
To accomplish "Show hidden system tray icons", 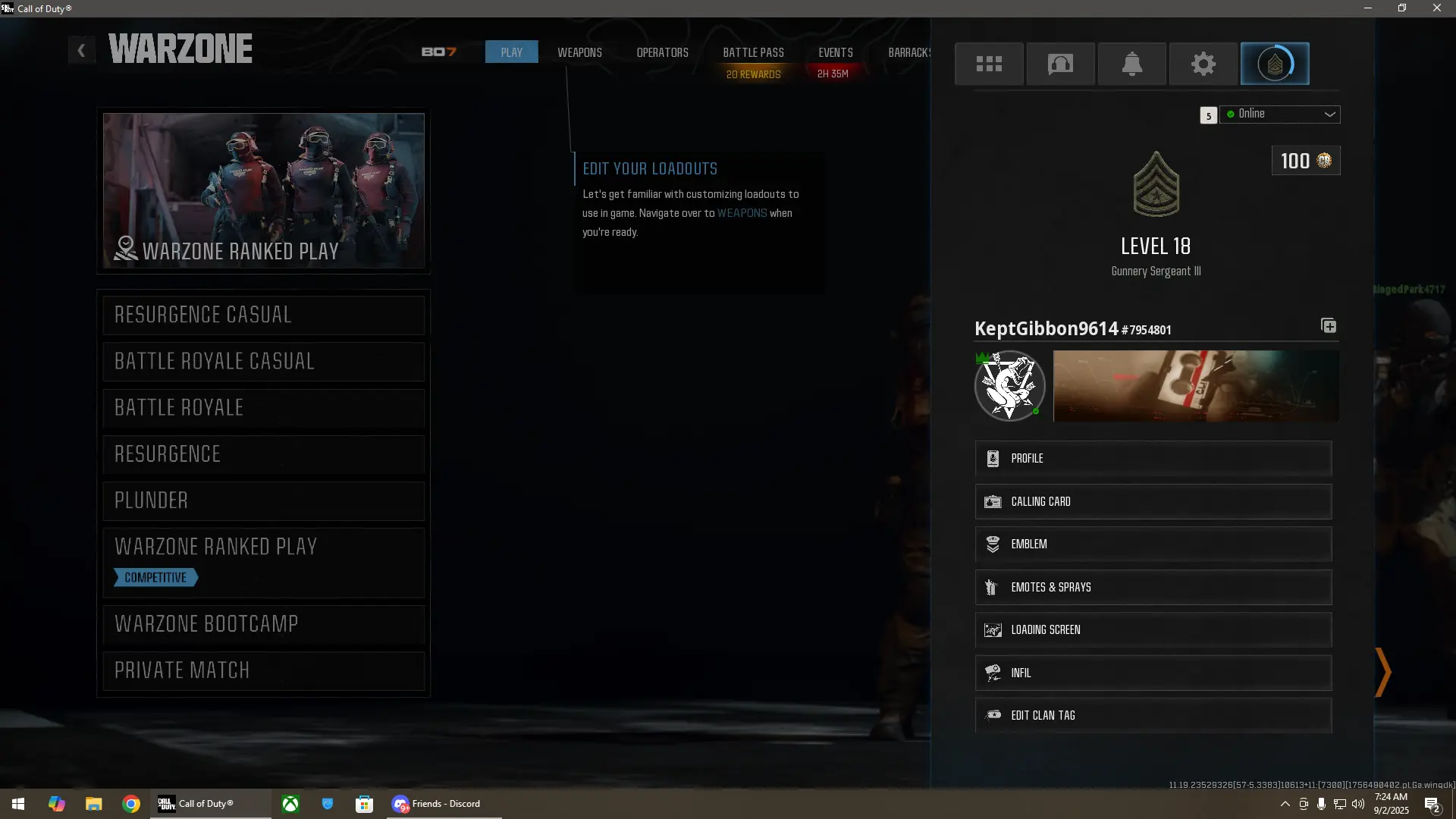I will [1285, 804].
